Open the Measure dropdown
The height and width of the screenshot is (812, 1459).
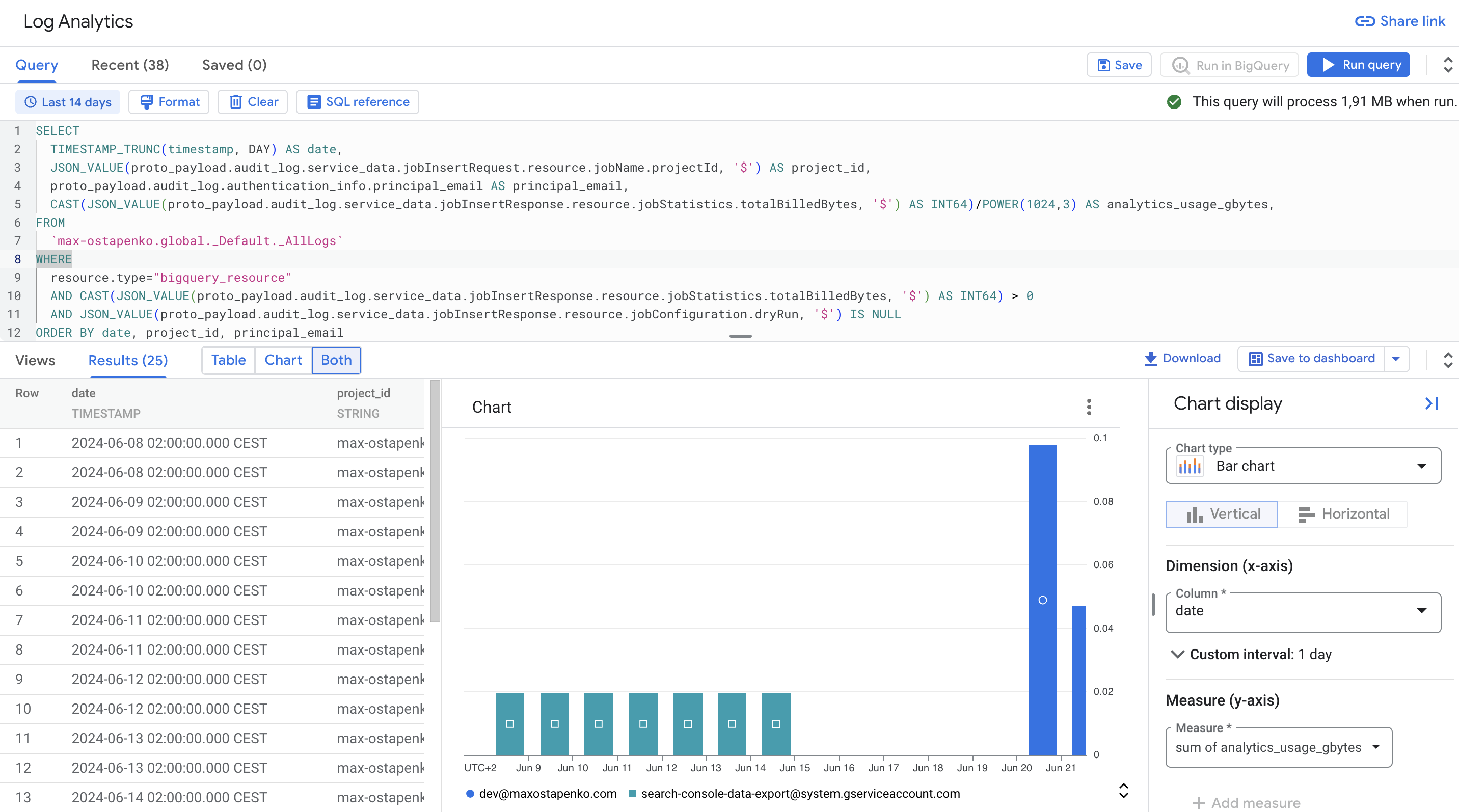click(1278, 747)
